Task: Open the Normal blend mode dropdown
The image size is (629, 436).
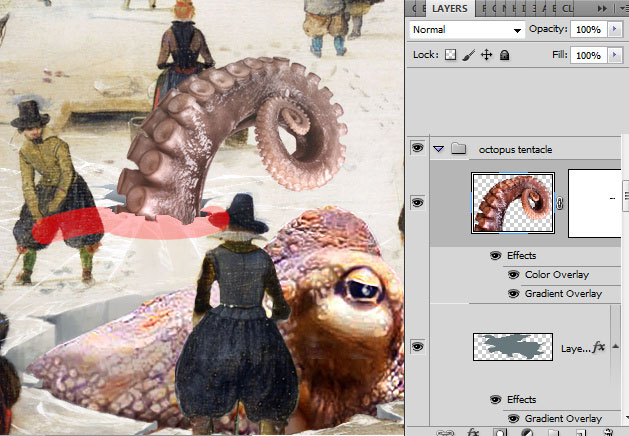Action: pyautogui.click(x=467, y=30)
